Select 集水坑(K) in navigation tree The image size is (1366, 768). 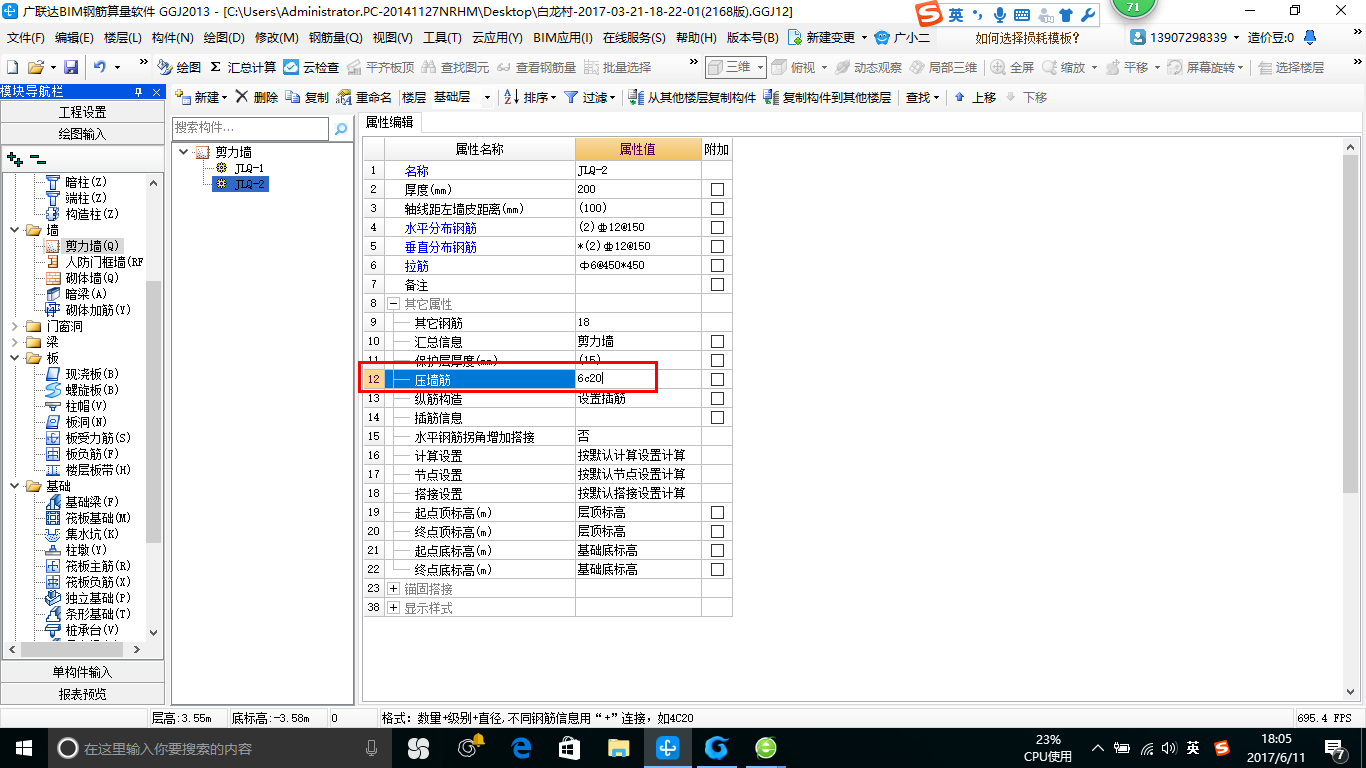point(82,534)
